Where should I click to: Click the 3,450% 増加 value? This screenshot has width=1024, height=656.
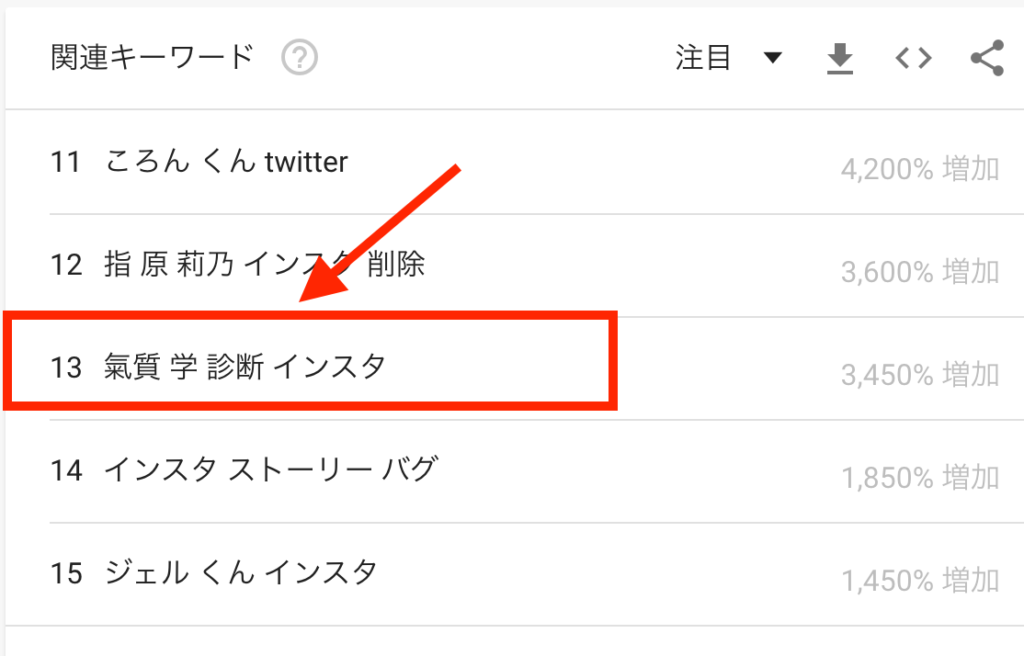click(920, 375)
